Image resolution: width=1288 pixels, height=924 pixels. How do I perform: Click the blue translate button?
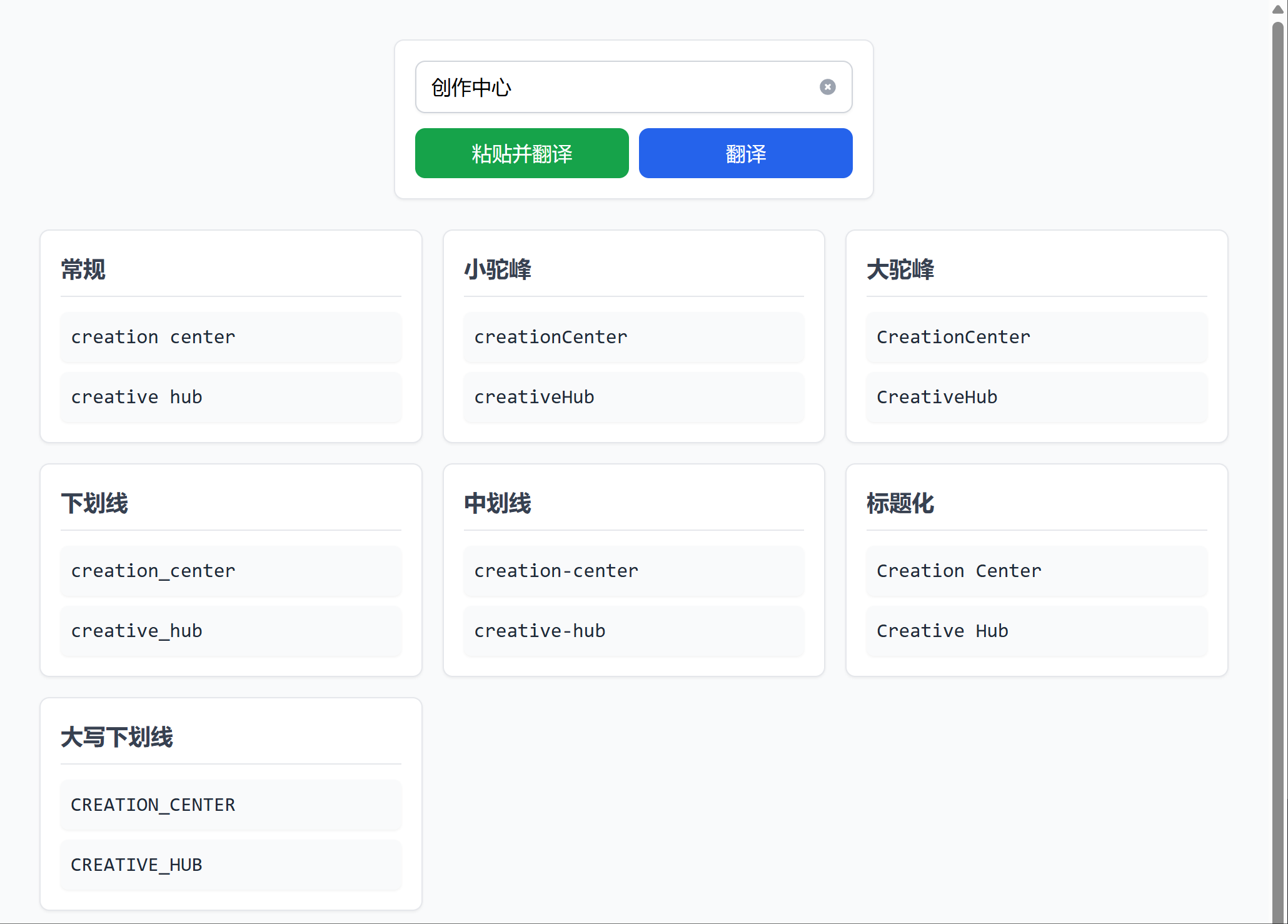745,153
